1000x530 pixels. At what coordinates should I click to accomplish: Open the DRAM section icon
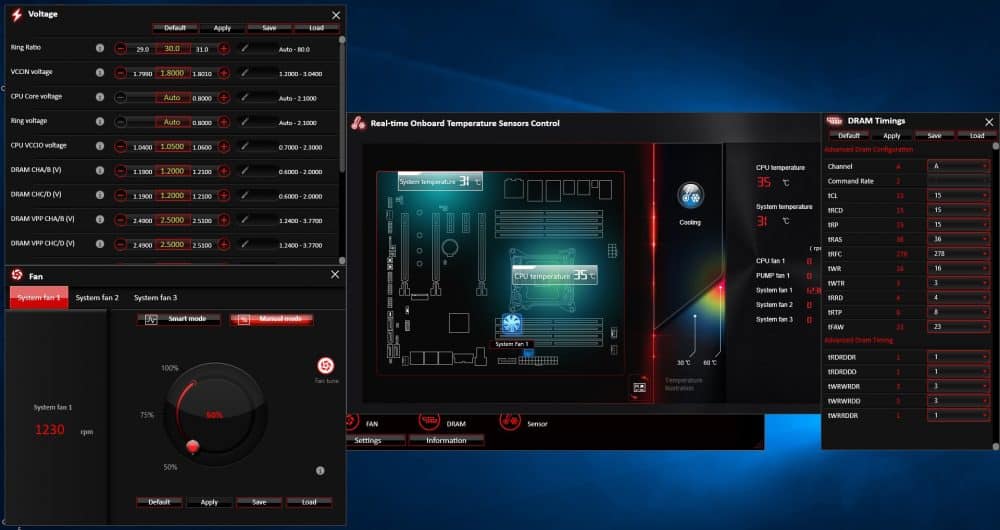point(429,422)
